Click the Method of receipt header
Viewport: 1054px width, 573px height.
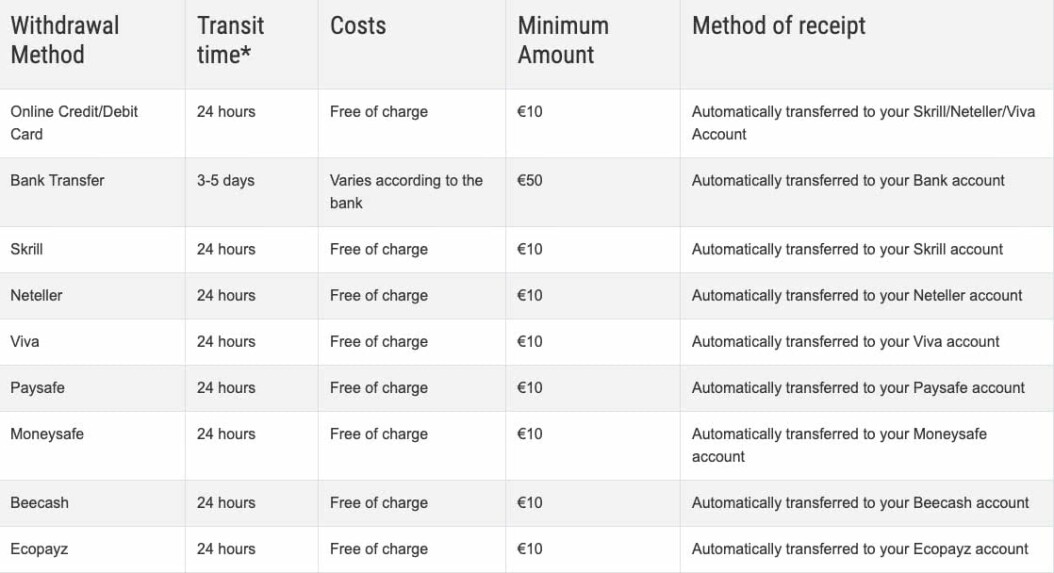tap(779, 27)
